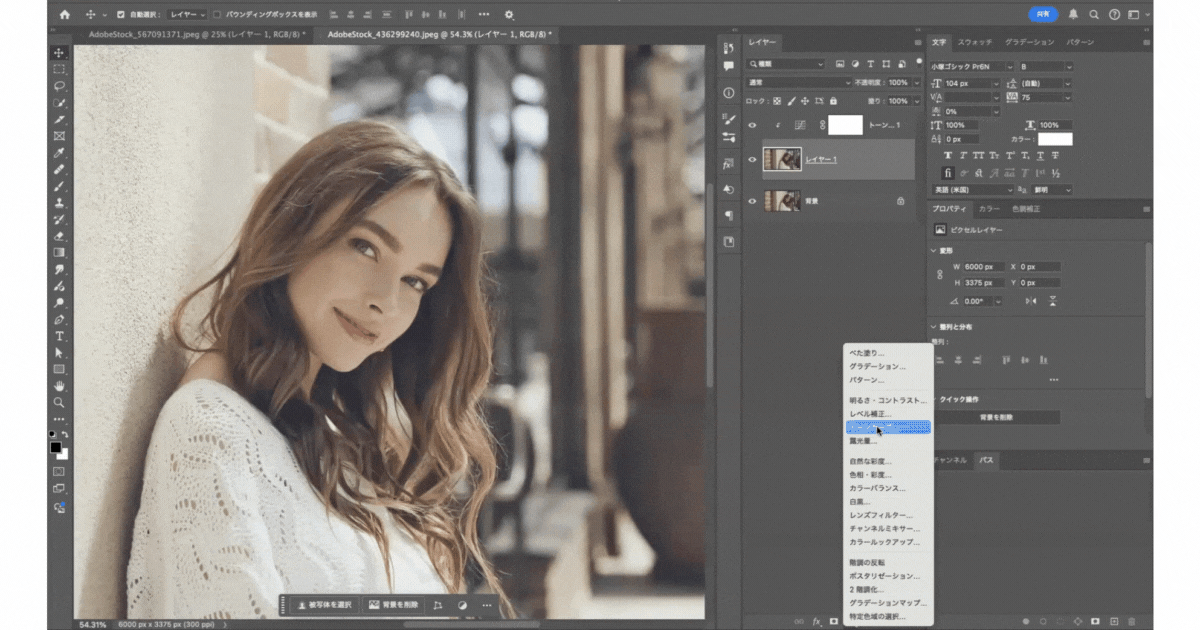The width and height of the screenshot is (1200, 630).
Task: Click the lock all layers icon
Action: point(833,101)
